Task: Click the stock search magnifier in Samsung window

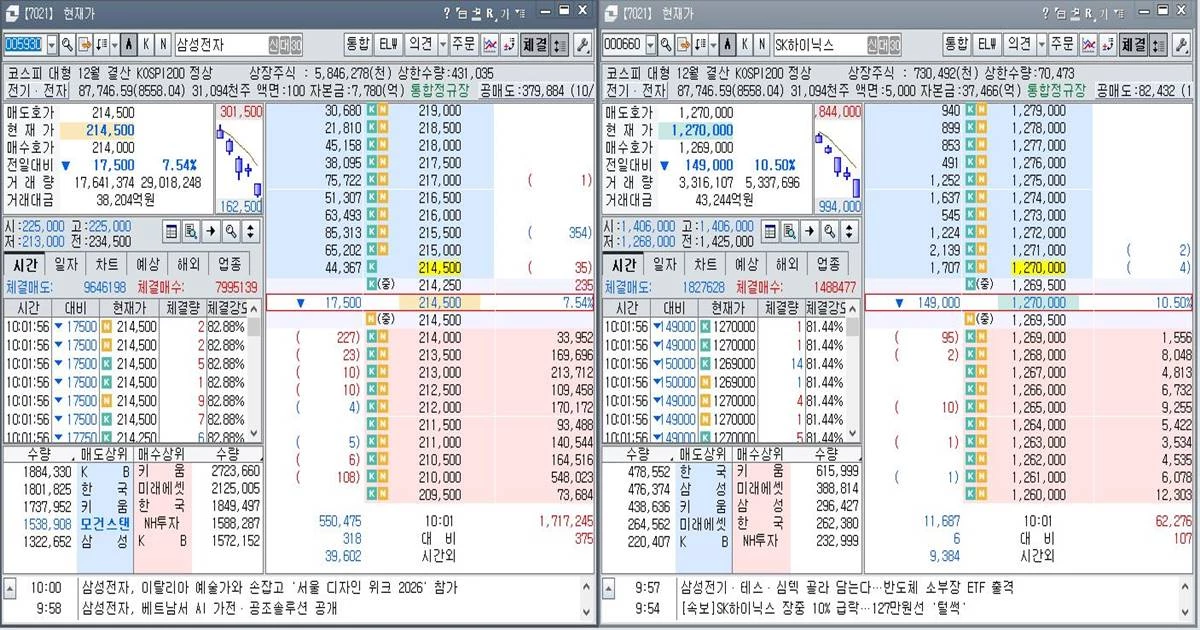Action: click(66, 45)
